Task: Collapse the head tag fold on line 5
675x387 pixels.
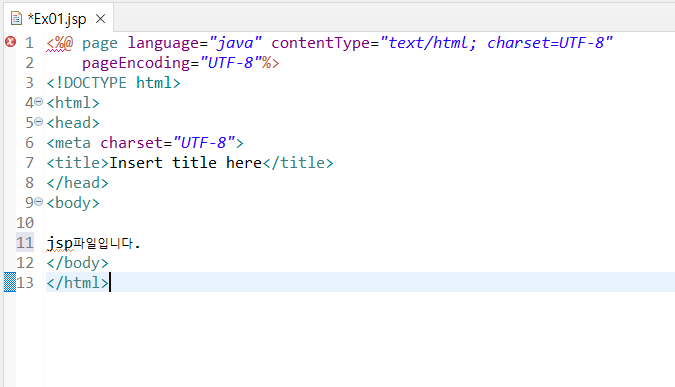Action: [x=38, y=122]
